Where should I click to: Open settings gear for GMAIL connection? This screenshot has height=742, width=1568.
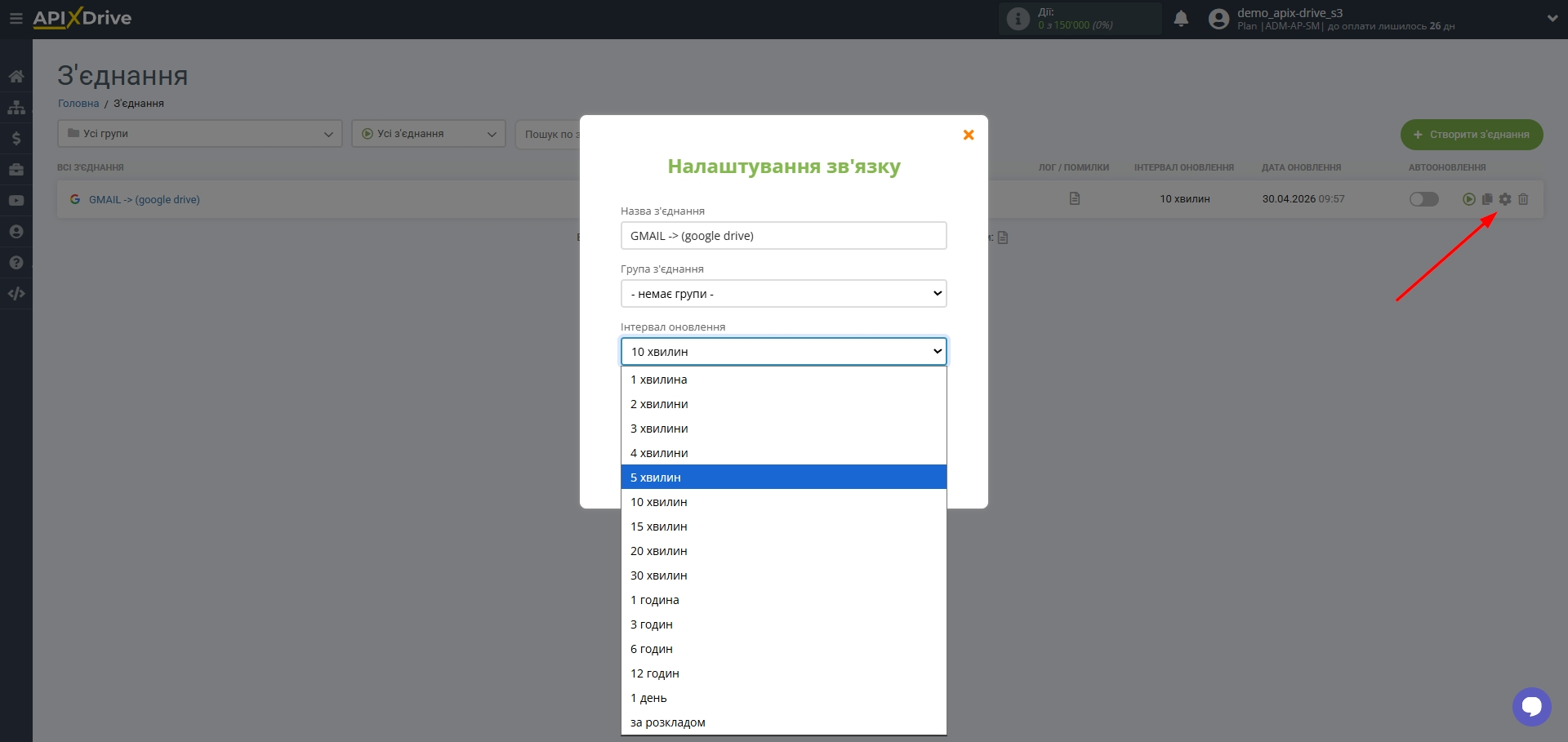pyautogui.click(x=1505, y=199)
